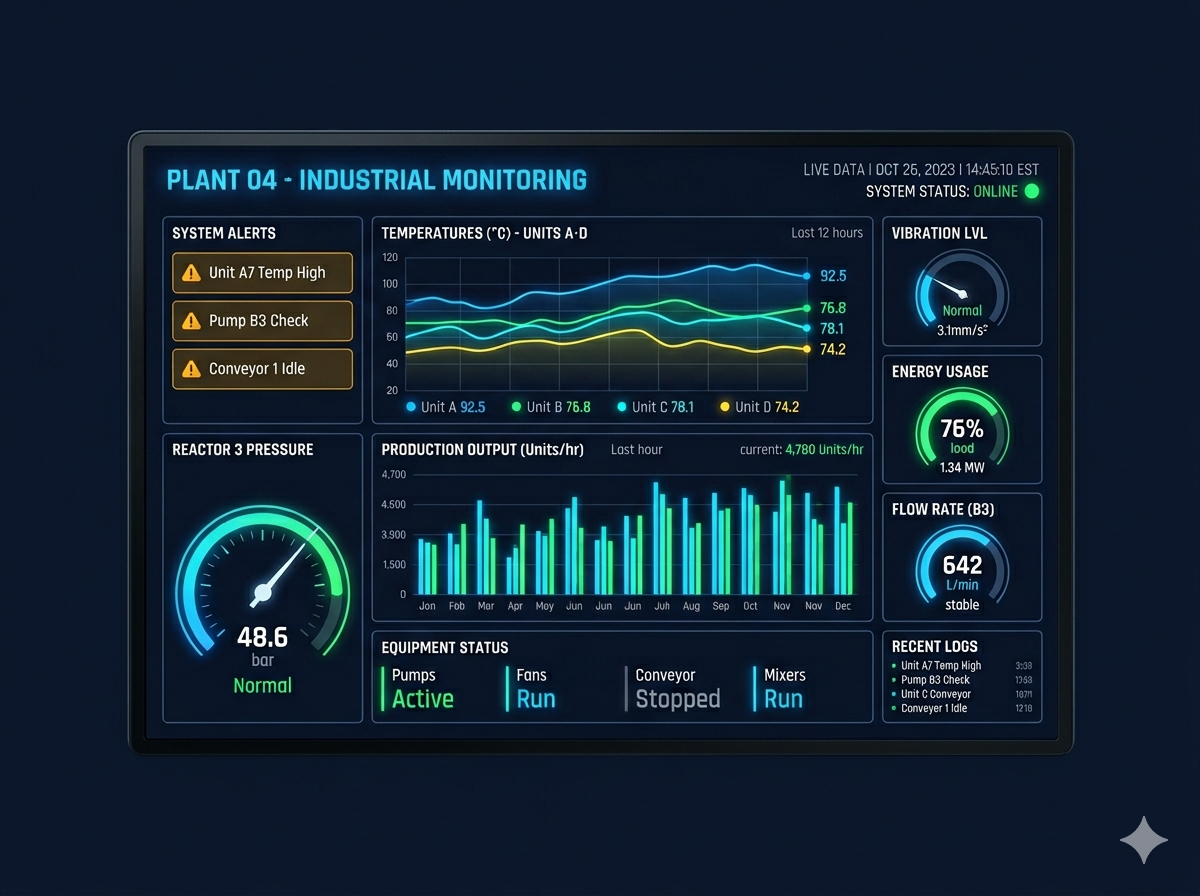The height and width of the screenshot is (896, 1200).
Task: Click the Vibration LVL gauge
Action: click(x=960, y=290)
